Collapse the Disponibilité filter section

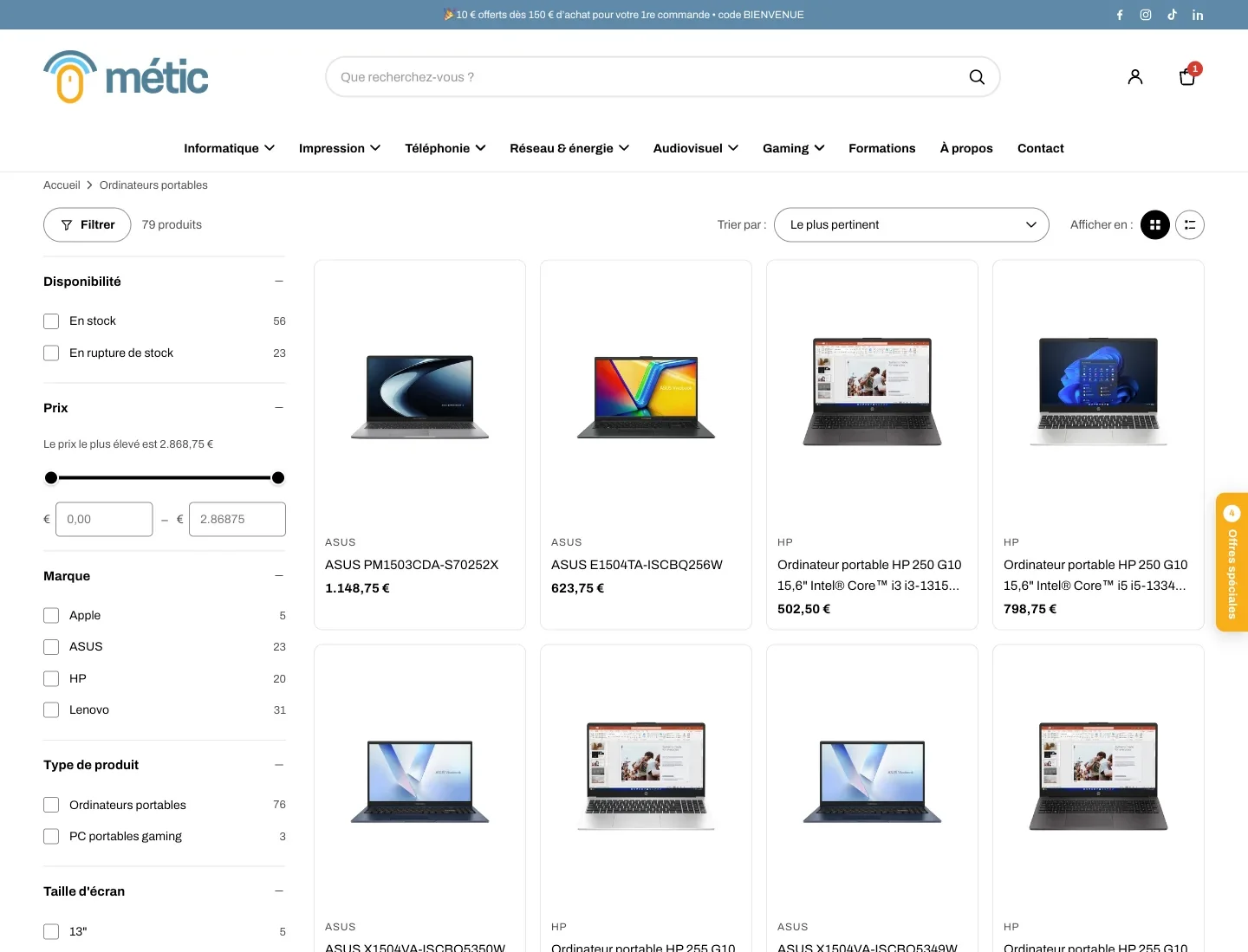[x=279, y=282]
